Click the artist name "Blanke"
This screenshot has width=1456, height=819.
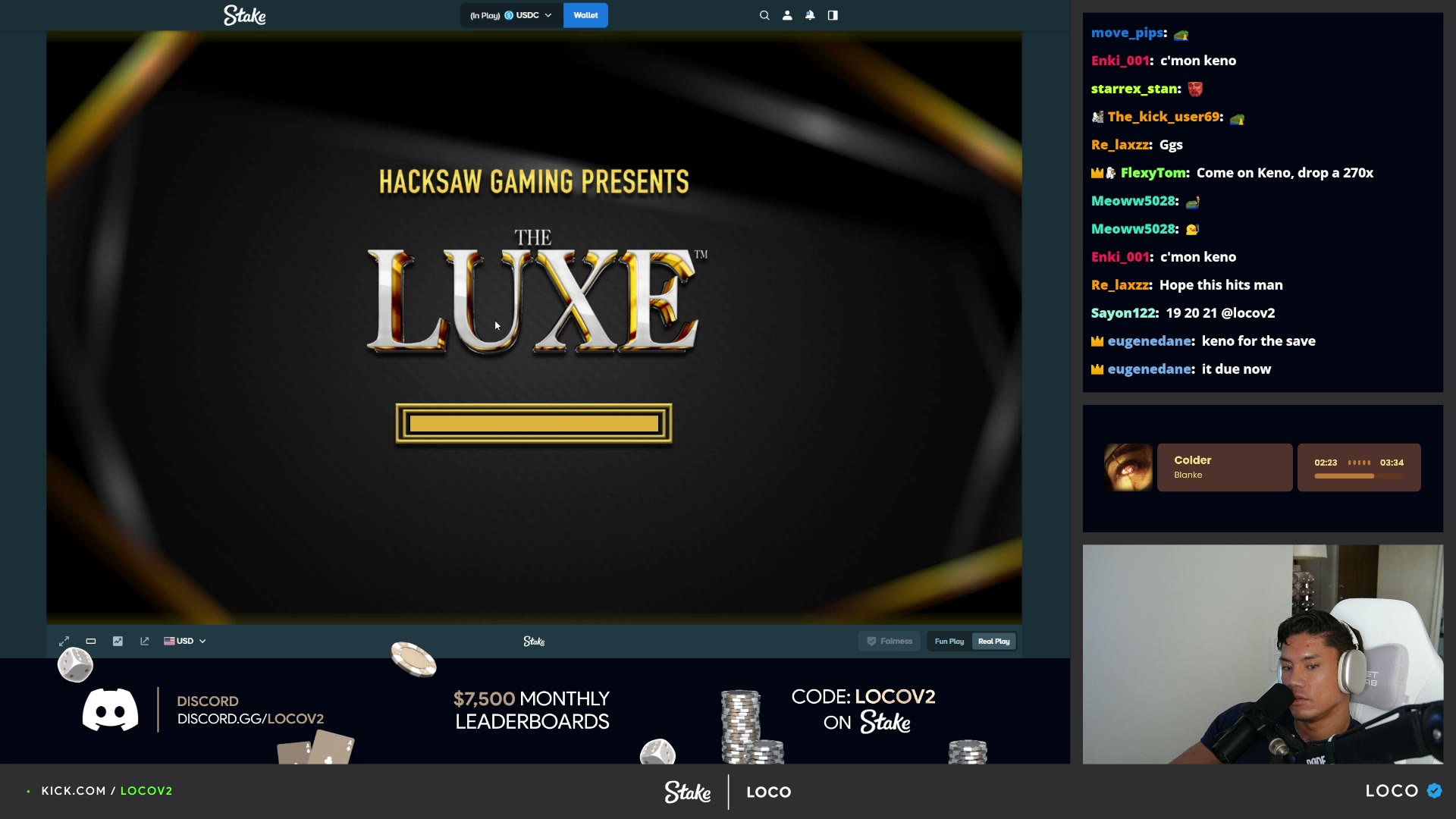pyautogui.click(x=1188, y=475)
